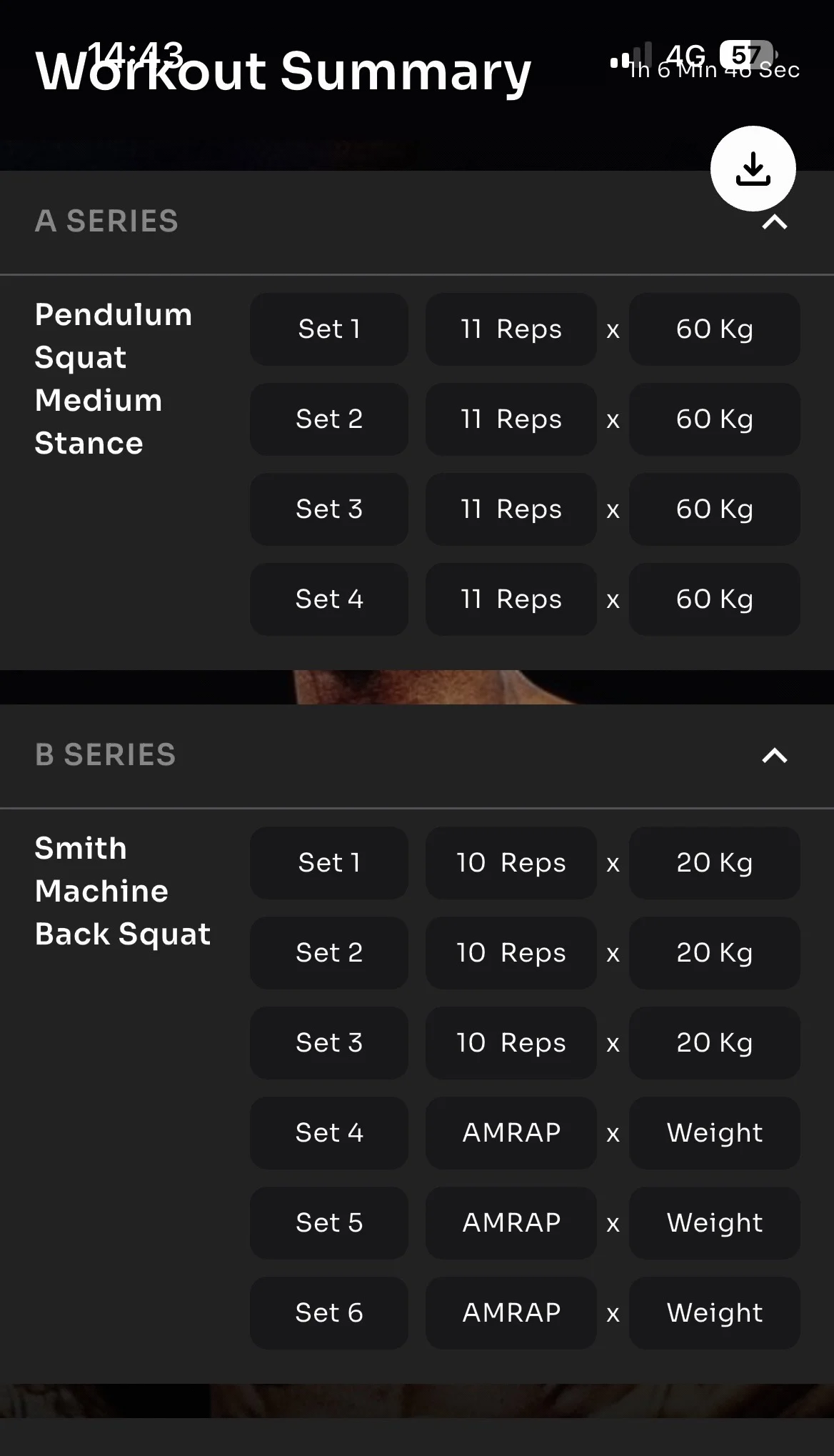This screenshot has width=834, height=1456.
Task: Collapse the B SERIES section chevron
Action: click(x=775, y=755)
